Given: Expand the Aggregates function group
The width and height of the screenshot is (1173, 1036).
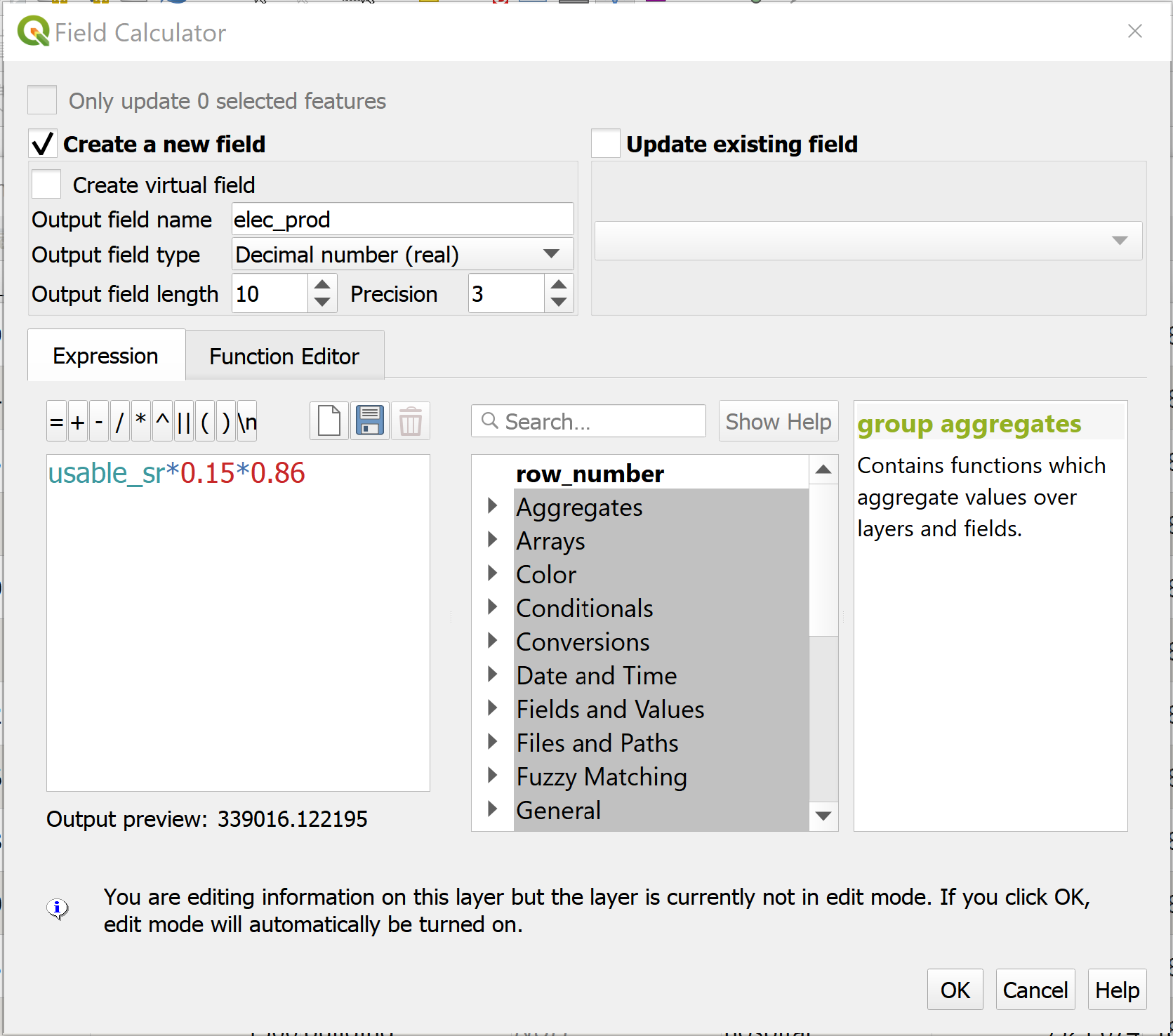Looking at the screenshot, I should point(493,506).
